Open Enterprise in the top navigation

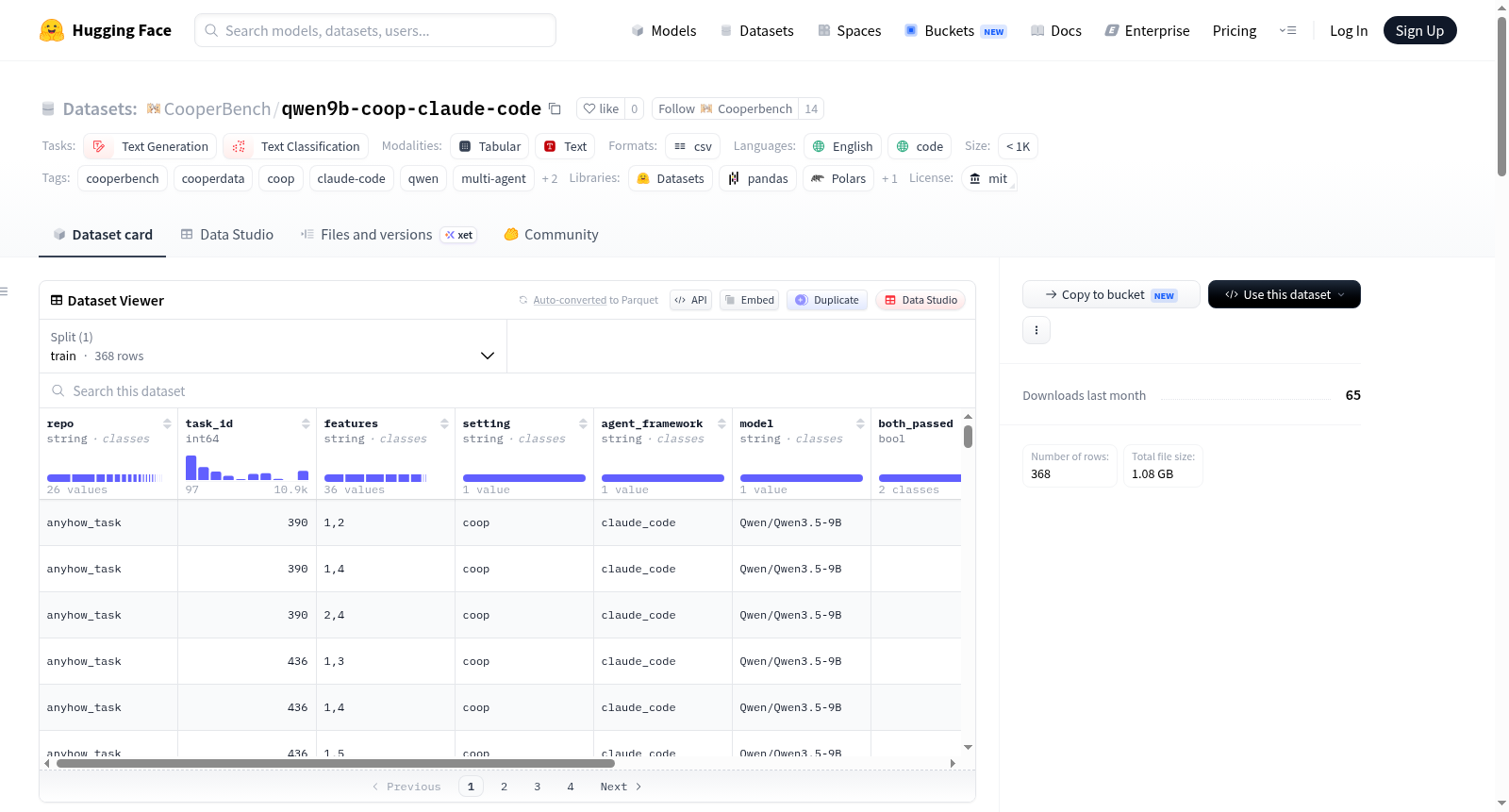(x=1147, y=30)
